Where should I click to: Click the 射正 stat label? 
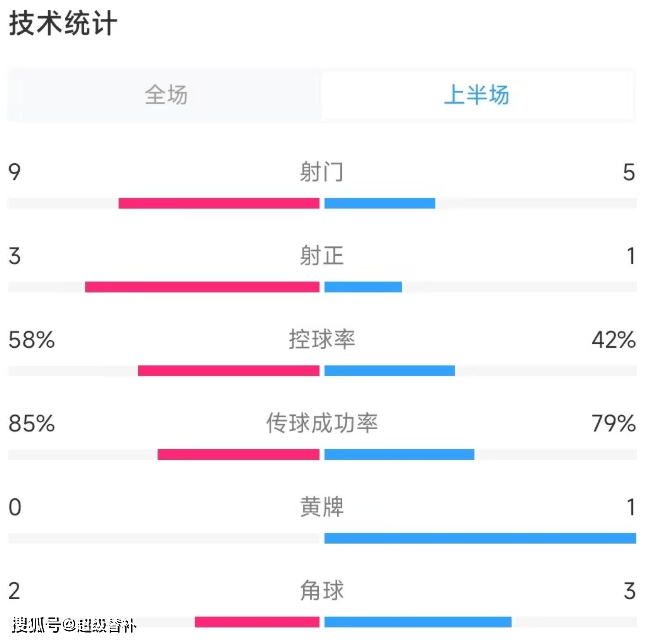pyautogui.click(x=322, y=255)
